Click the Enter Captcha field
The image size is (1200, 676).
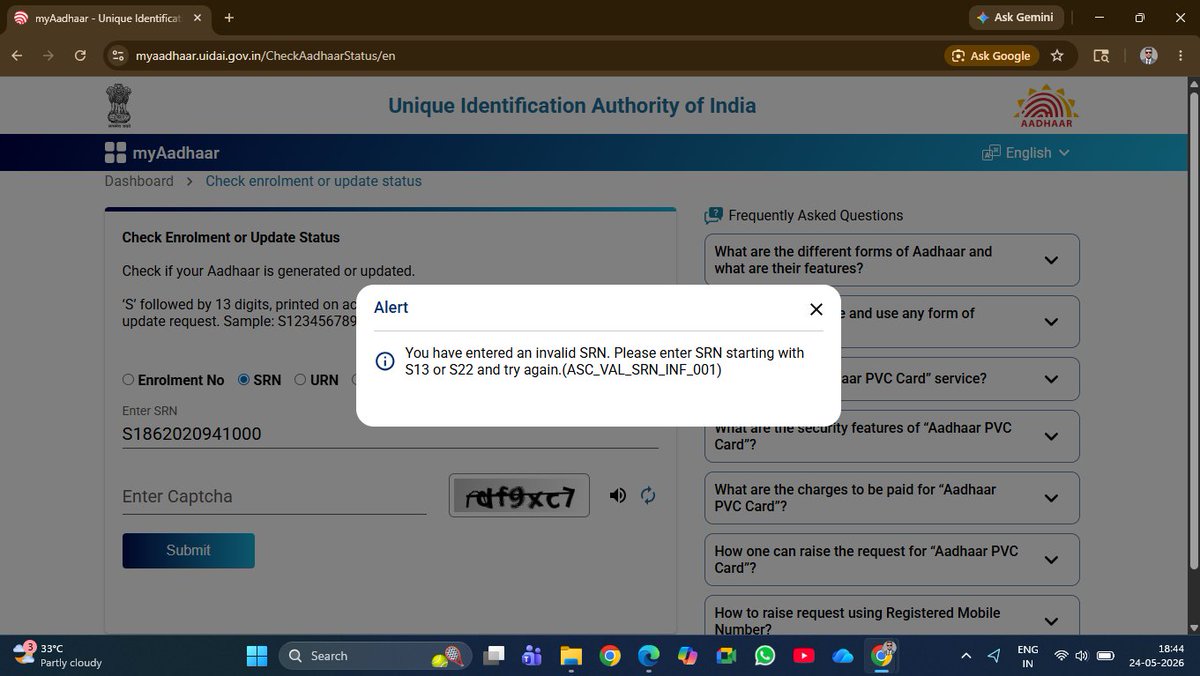[274, 497]
